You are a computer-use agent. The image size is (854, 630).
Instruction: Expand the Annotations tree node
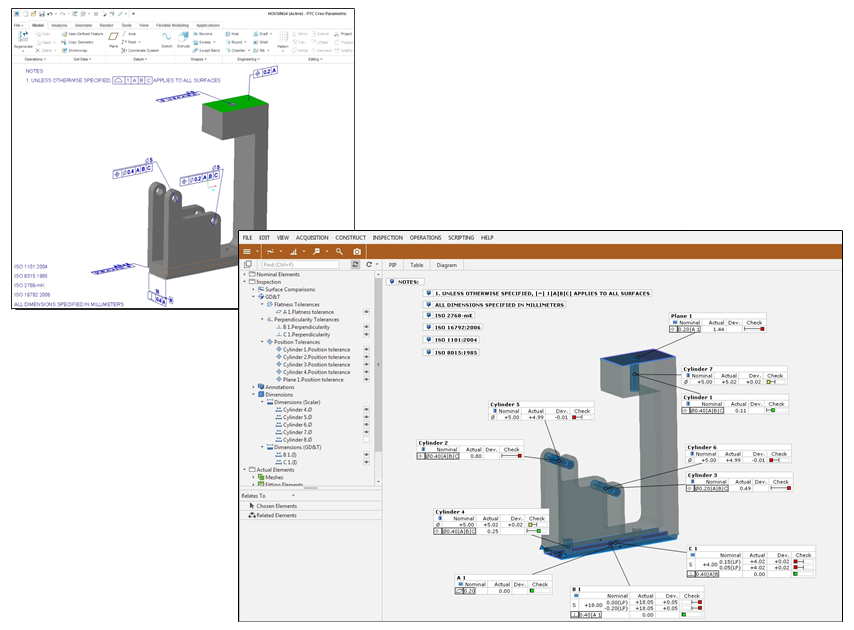point(253,387)
